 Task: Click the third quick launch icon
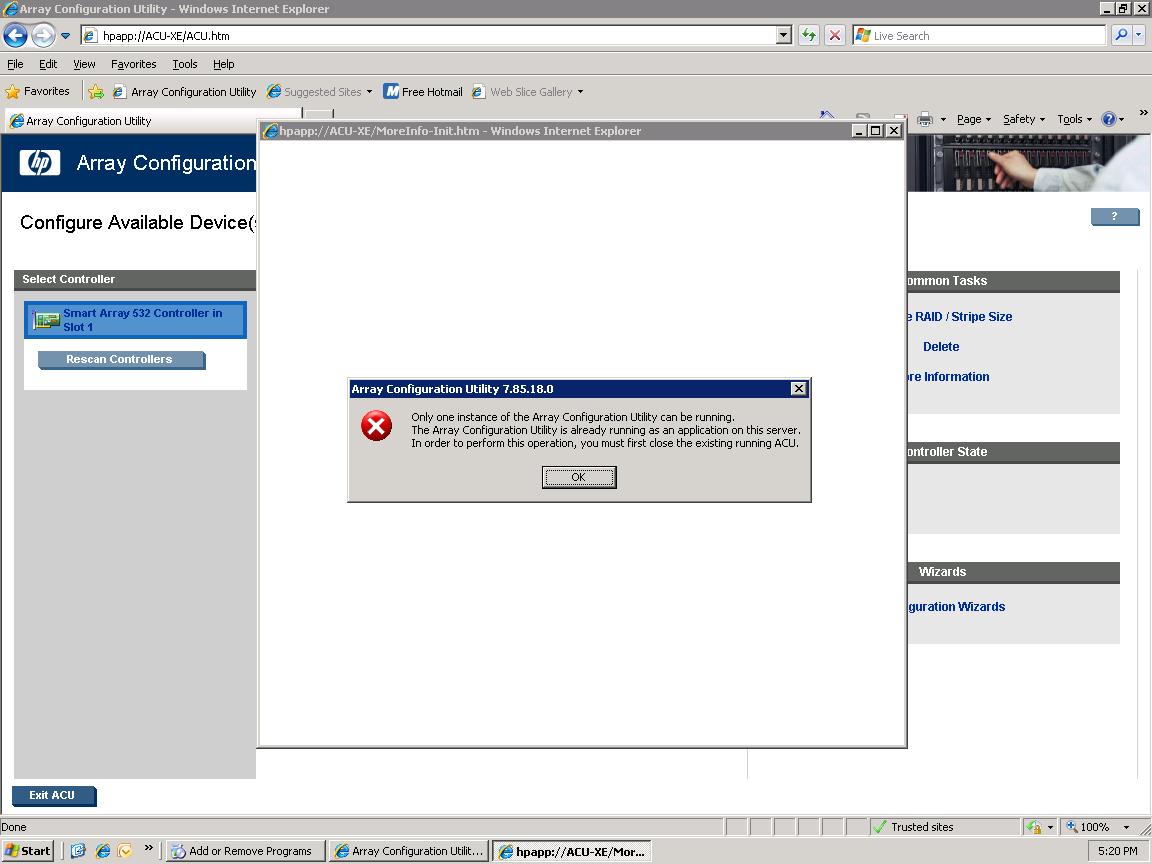[x=125, y=851]
